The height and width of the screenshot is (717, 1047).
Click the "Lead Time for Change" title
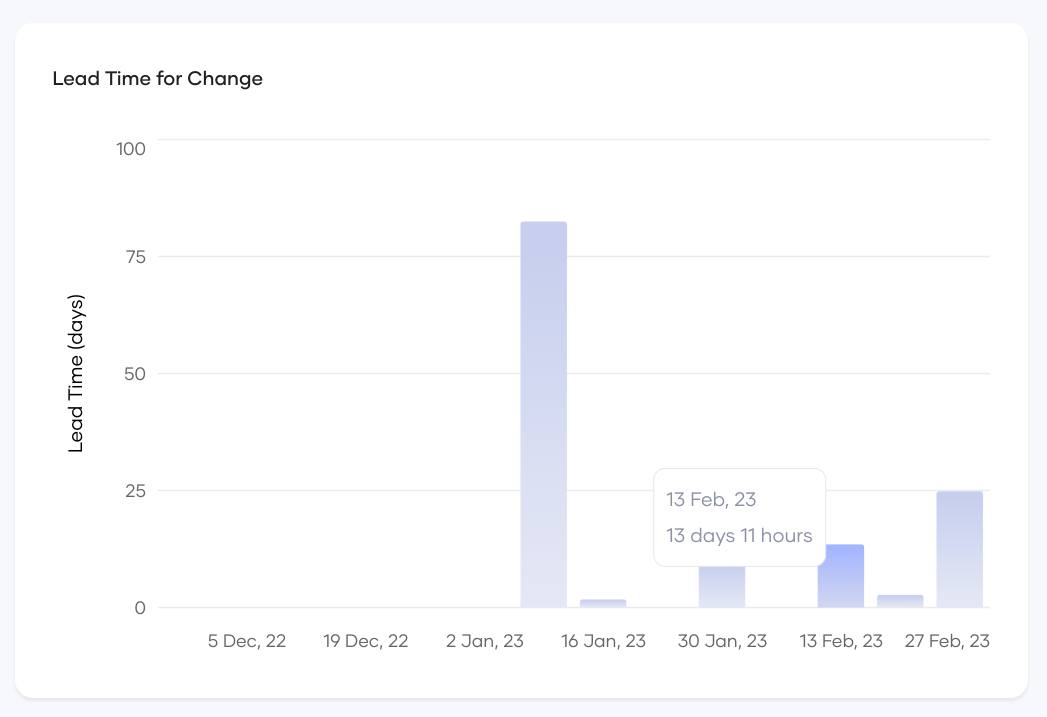pos(157,79)
